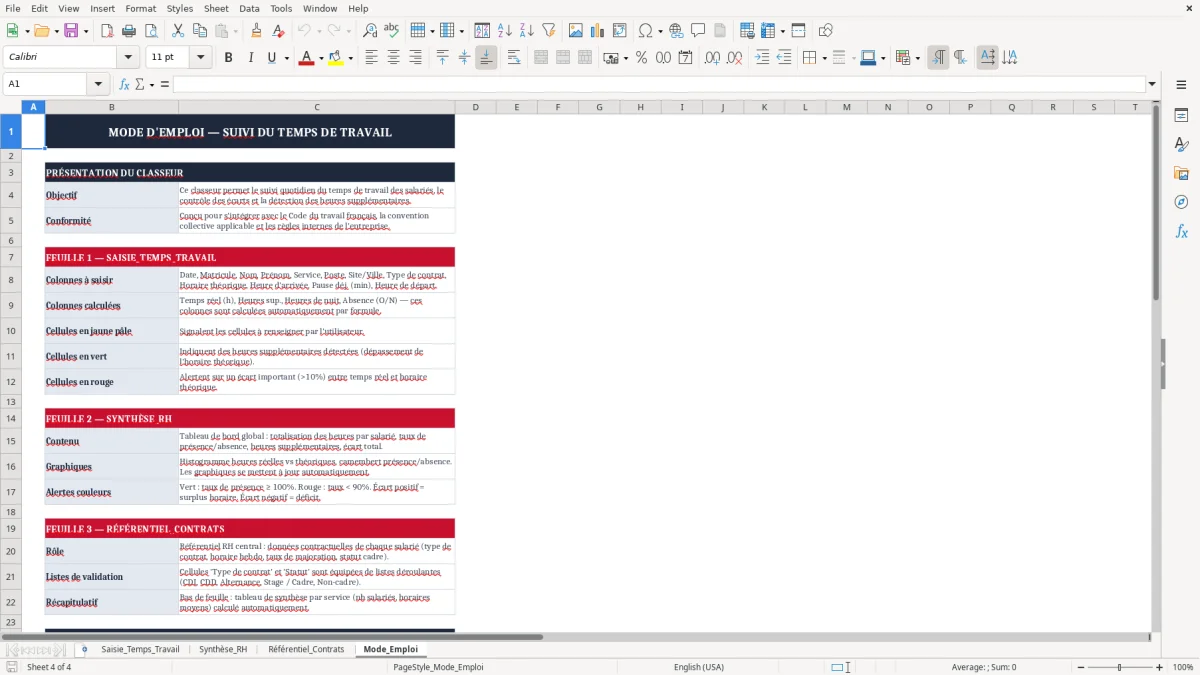Export directly as PDF
Image resolution: width=1200 pixels, height=675 pixels.
click(x=106, y=31)
